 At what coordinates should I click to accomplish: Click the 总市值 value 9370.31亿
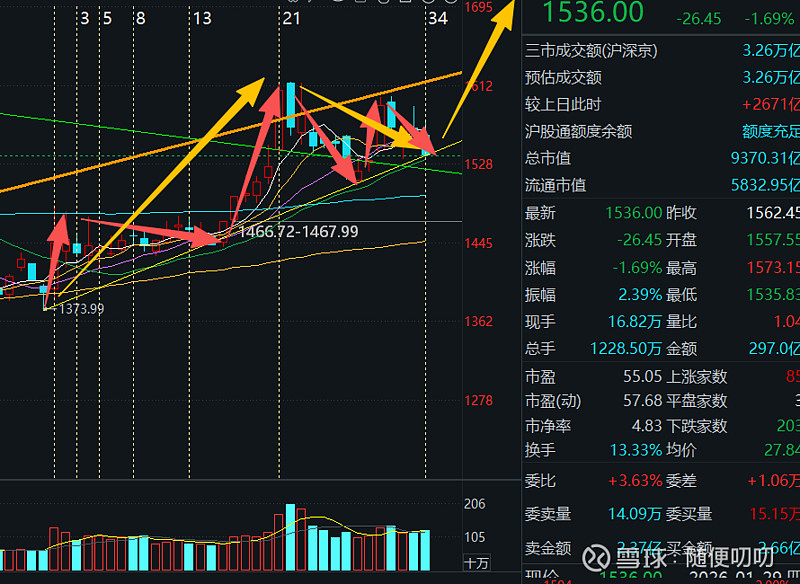(x=765, y=158)
